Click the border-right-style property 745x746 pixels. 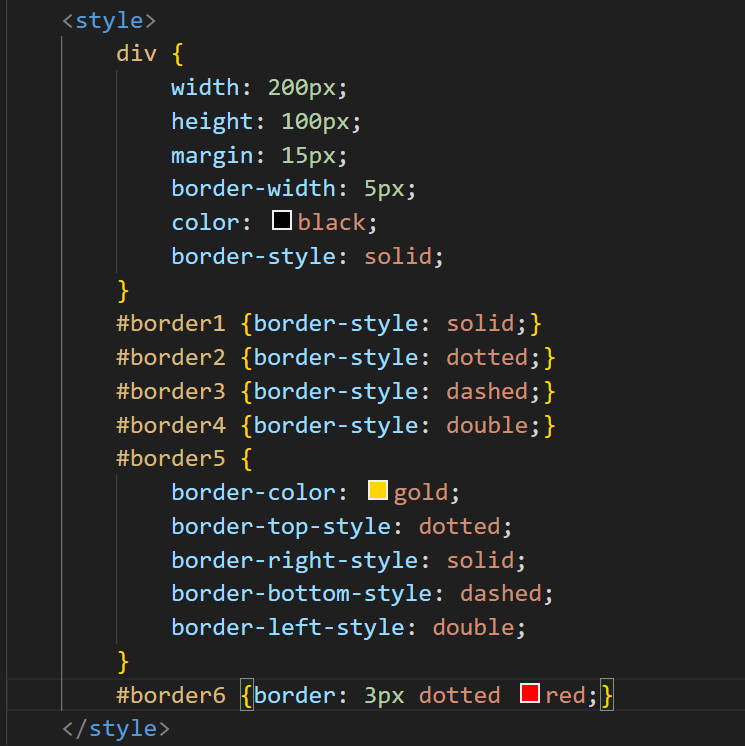(295, 560)
